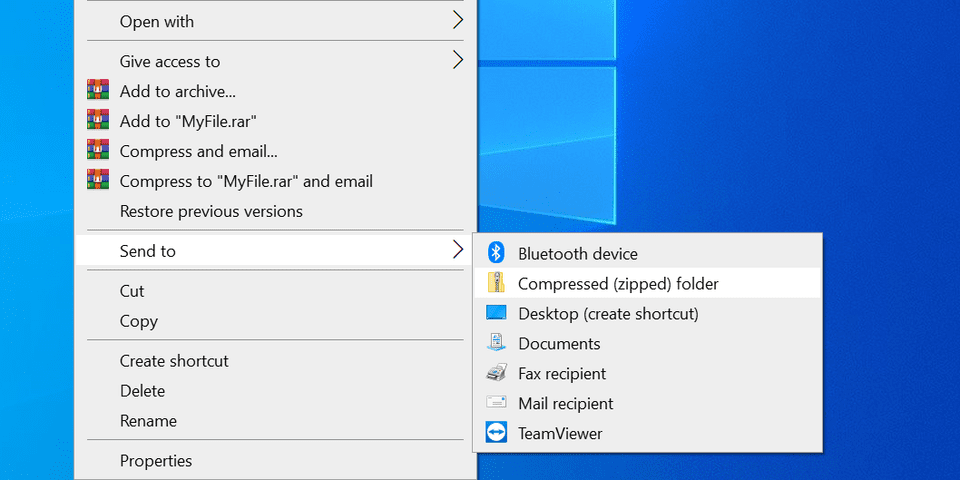Click the TeamViewer icon
This screenshot has height=480, width=960.
coord(496,434)
